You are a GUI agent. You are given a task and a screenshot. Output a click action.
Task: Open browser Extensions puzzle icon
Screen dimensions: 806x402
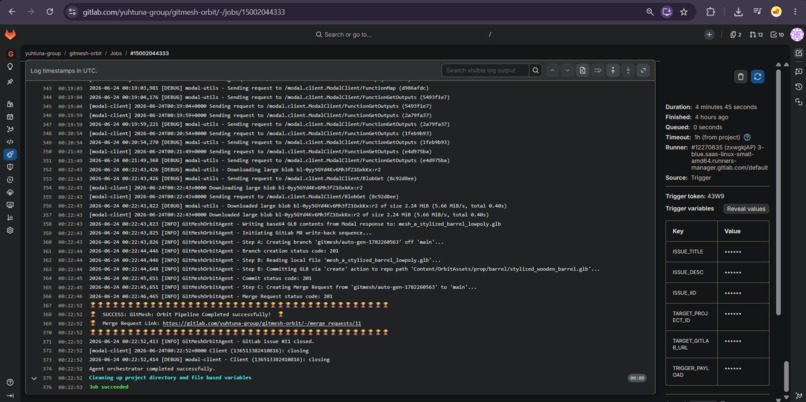[710, 11]
